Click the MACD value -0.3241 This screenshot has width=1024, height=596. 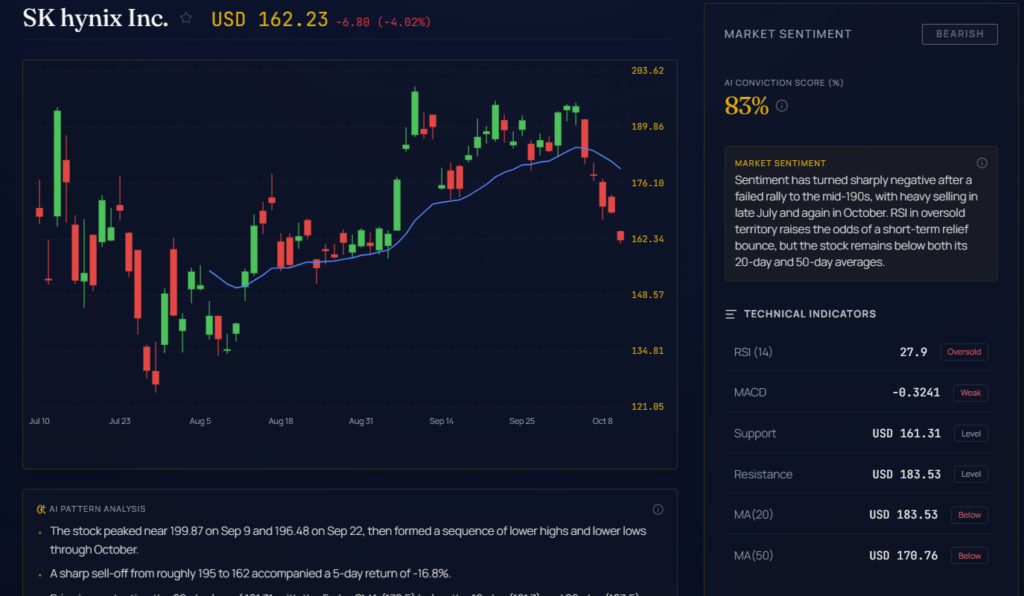[x=916, y=393]
